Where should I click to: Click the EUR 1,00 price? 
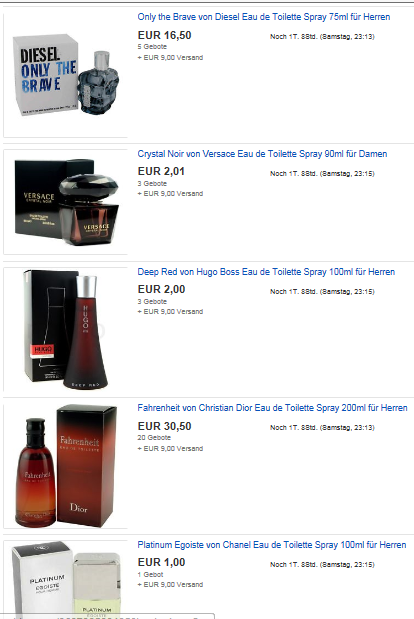tap(161, 562)
